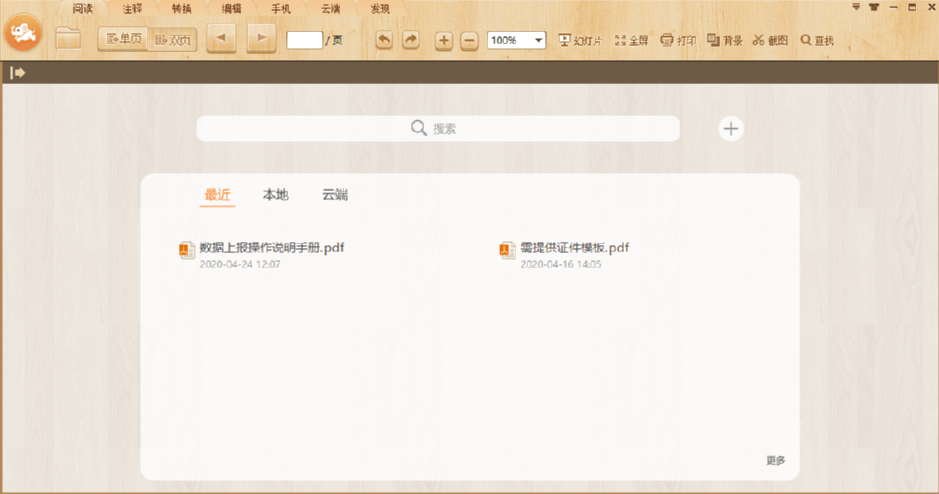Click the 搜索 search field
This screenshot has width=939, height=494.
438,128
